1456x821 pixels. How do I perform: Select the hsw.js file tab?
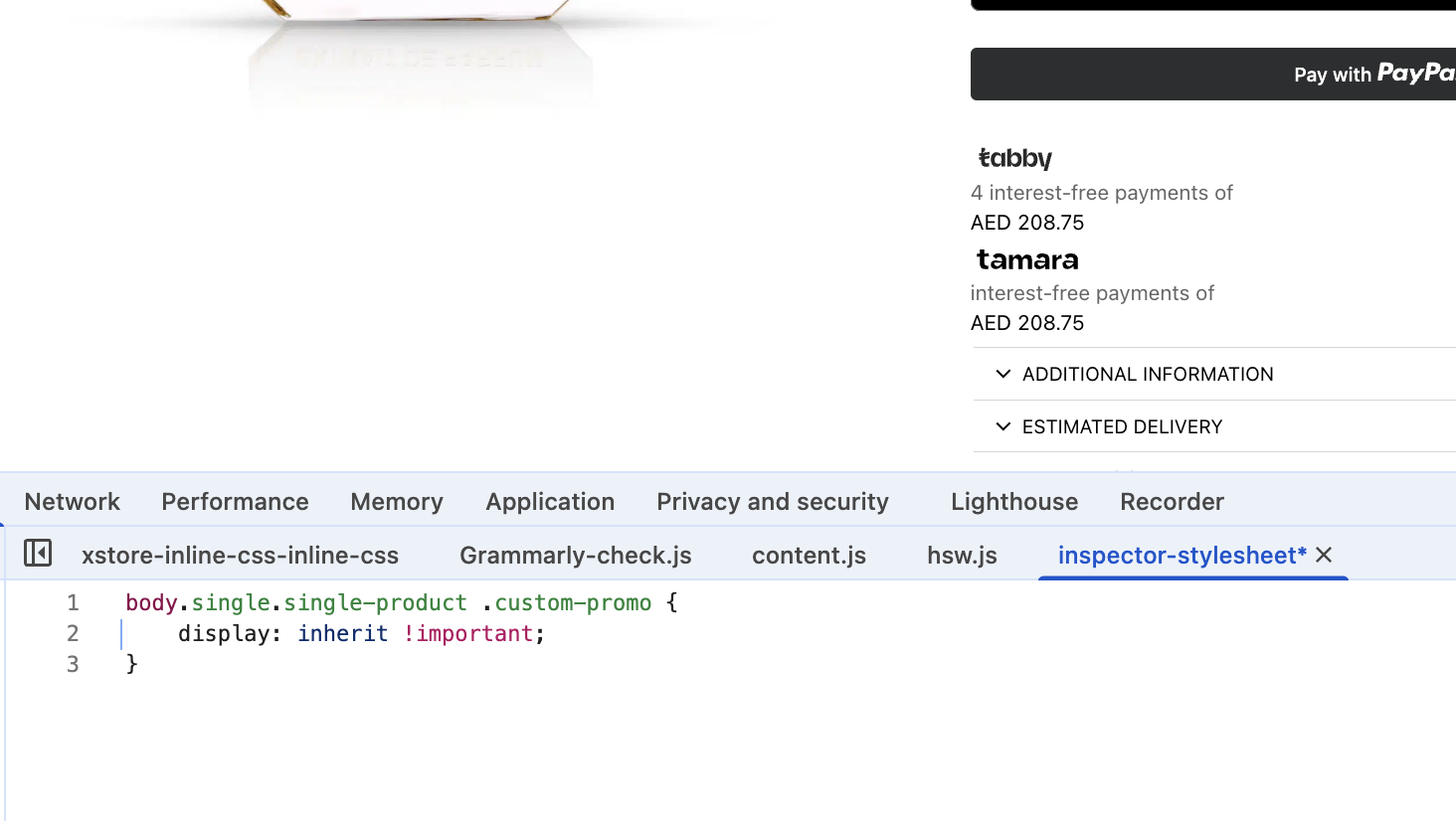point(962,556)
